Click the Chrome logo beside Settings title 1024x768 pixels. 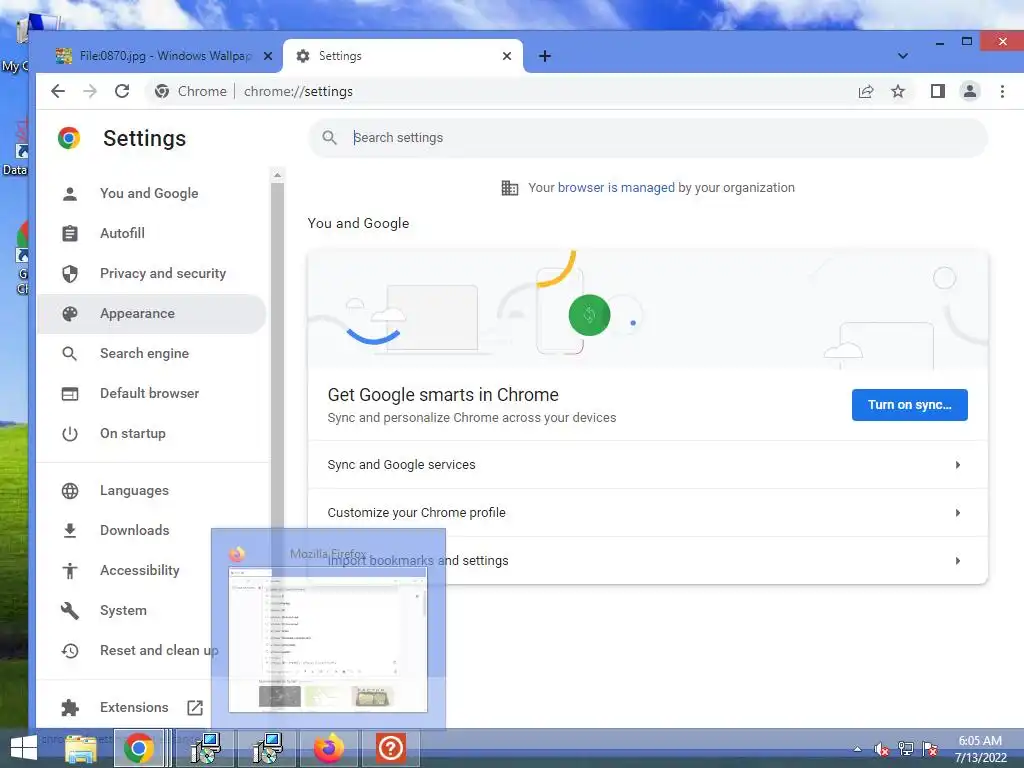click(69, 138)
